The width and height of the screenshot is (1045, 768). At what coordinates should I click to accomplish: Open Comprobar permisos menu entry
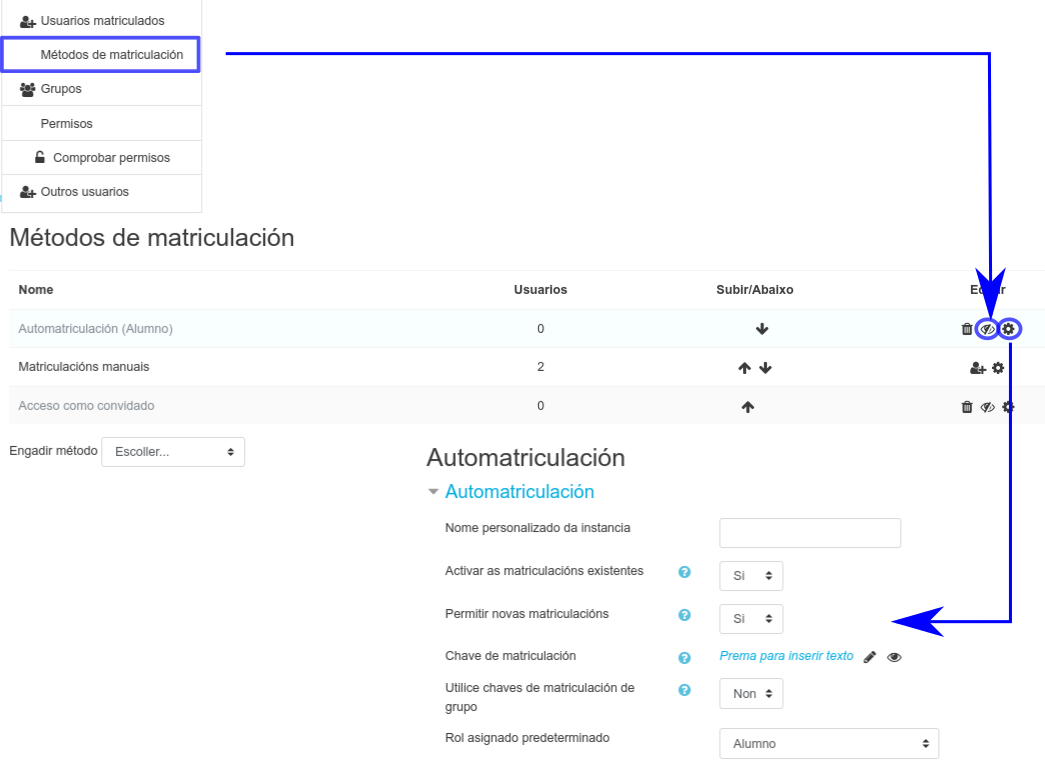[111, 158]
